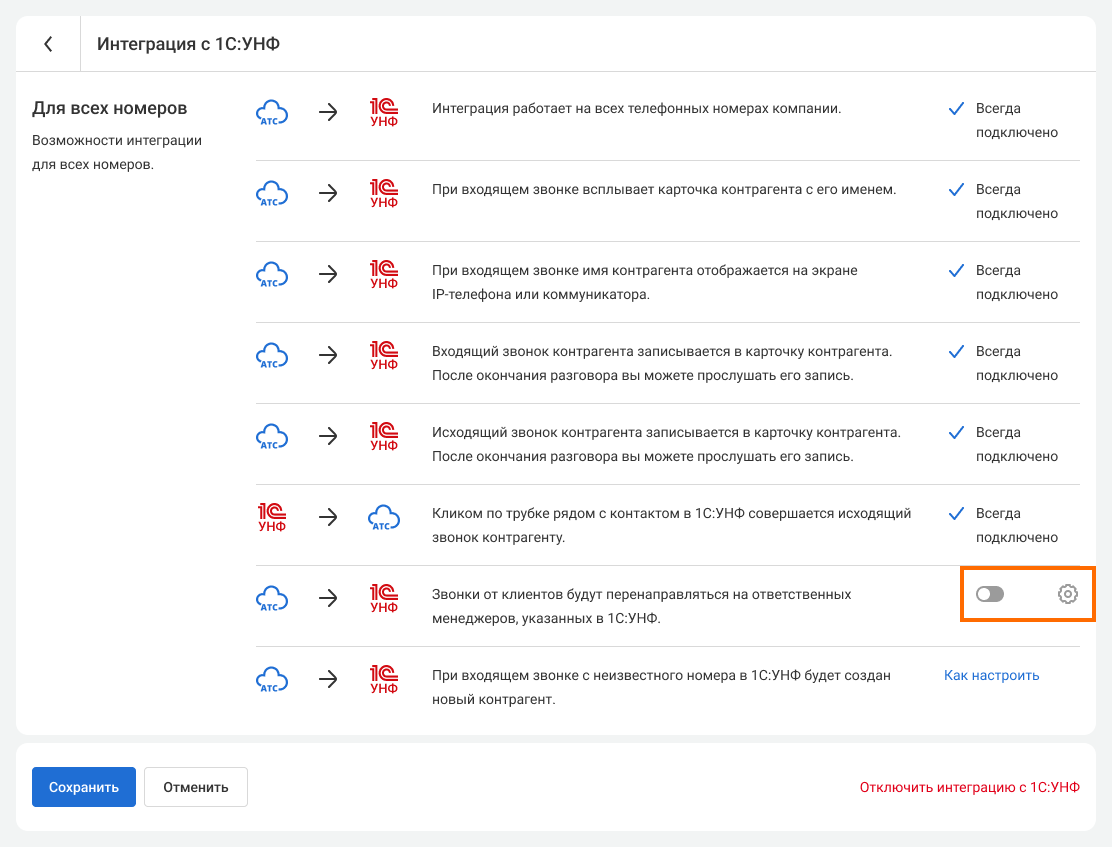Screen dimensions: 1112x847
Task: Open the Как настроить link
Action: coord(991,675)
